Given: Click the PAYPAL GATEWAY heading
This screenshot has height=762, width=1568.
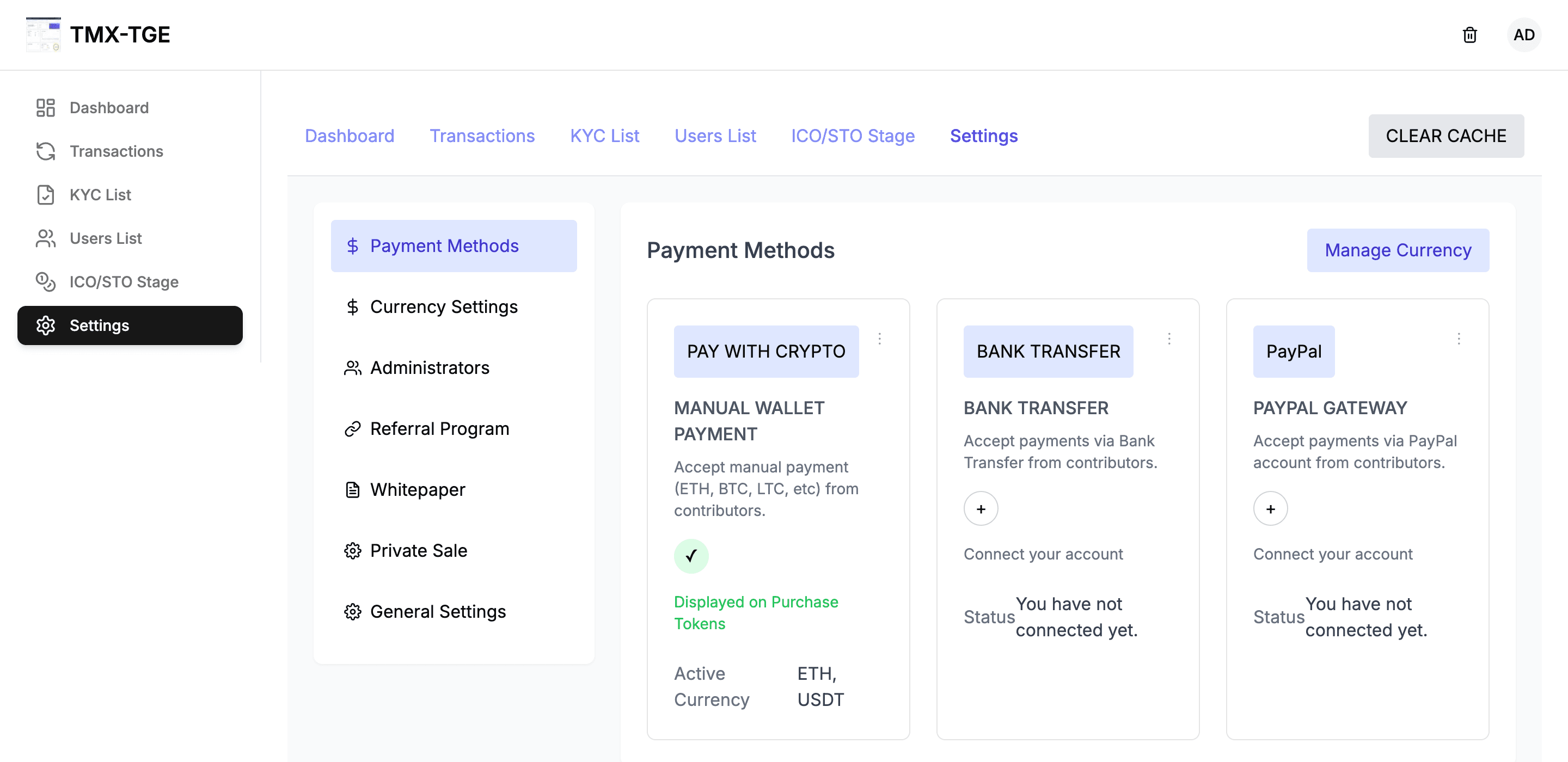Looking at the screenshot, I should tap(1330, 408).
